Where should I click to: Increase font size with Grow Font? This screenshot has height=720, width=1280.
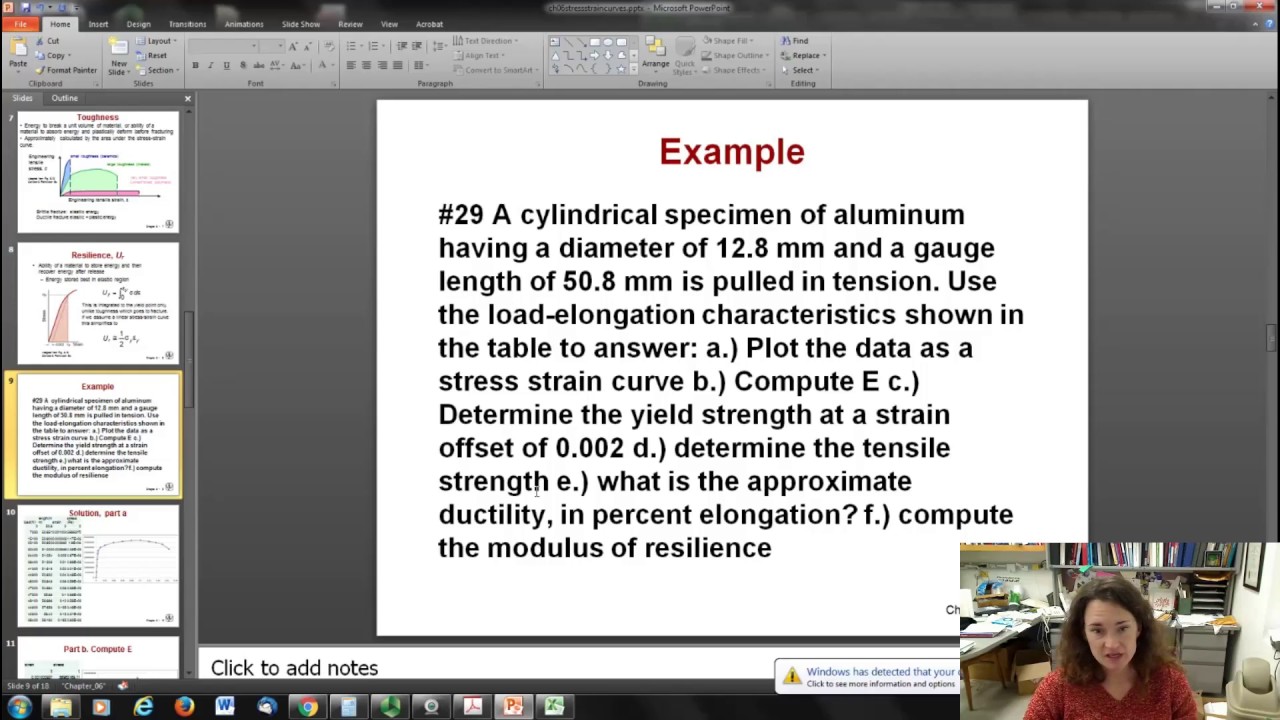(x=293, y=46)
